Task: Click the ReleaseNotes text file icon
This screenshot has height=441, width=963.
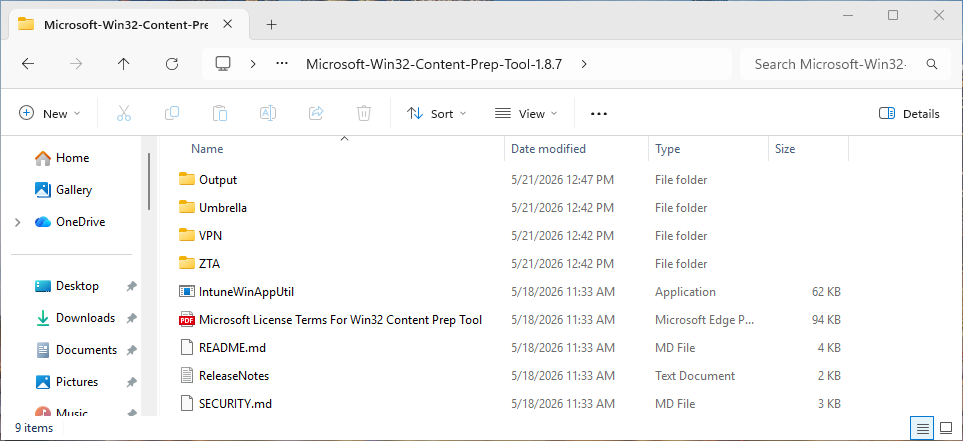Action: (x=186, y=376)
